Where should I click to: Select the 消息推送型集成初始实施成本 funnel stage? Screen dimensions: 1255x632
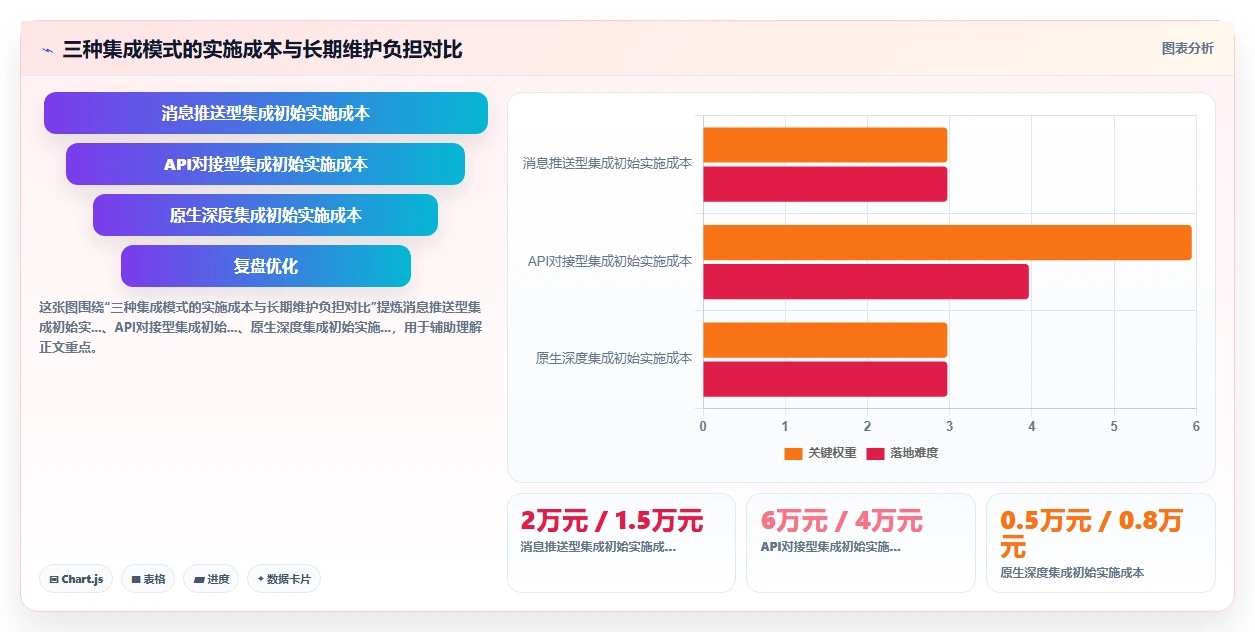[266, 113]
